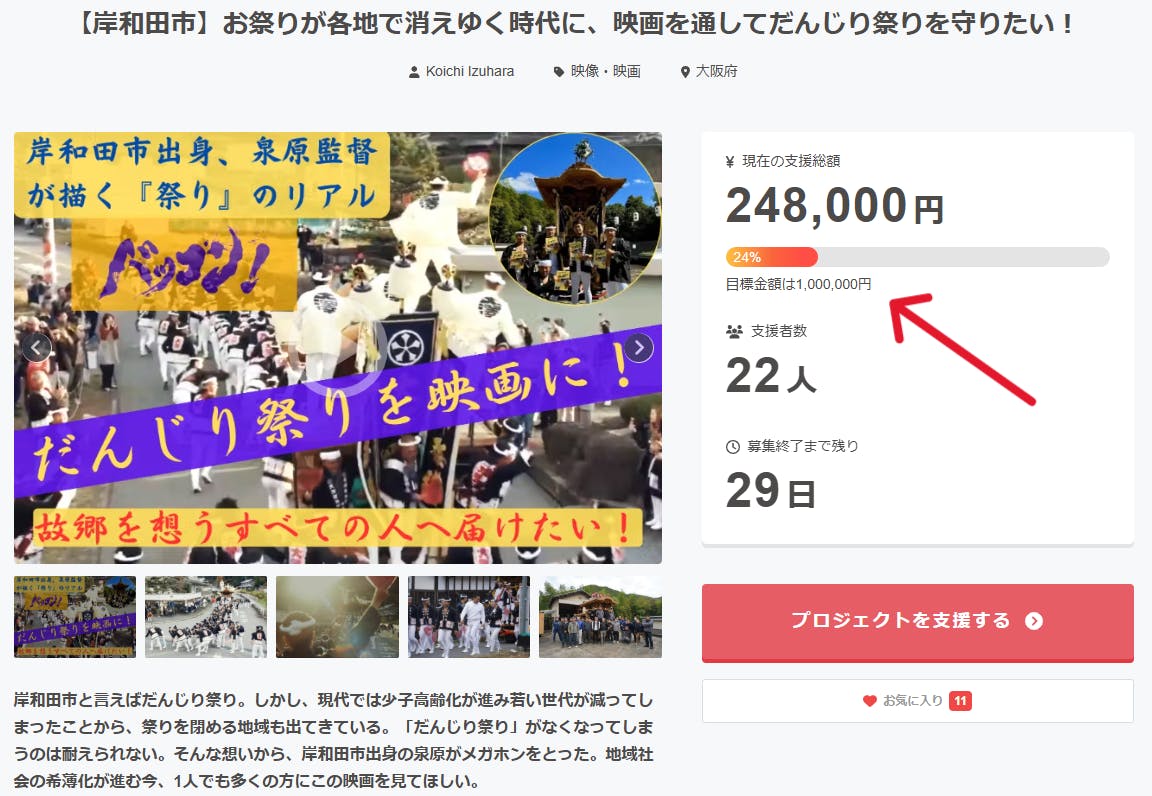The width and height of the screenshot is (1152, 796).
Task: Select the third blurry warm-toned thumbnail
Action: 337,617
